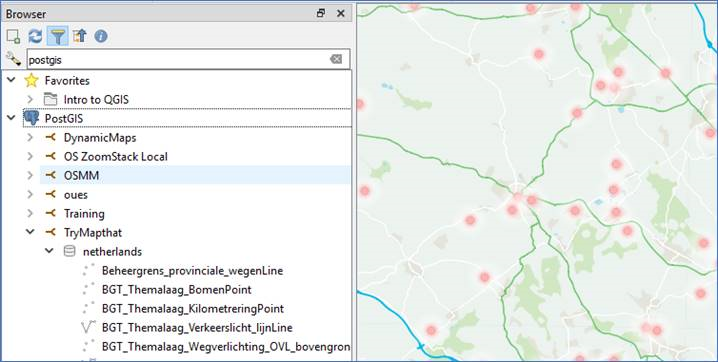Select the Training entry
This screenshot has height=362, width=718.
[x=84, y=213]
